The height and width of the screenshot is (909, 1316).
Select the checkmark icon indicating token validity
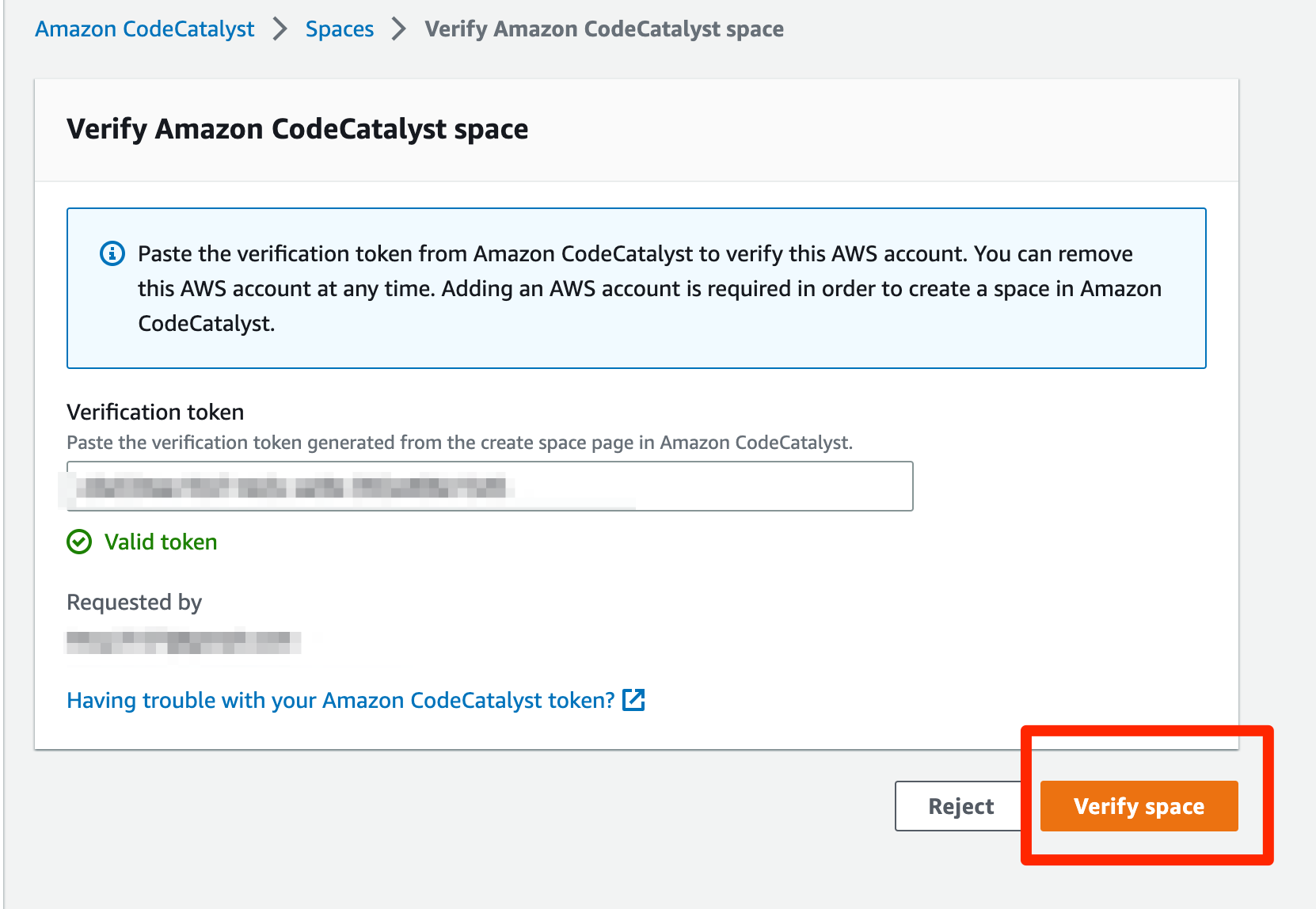coord(78,542)
